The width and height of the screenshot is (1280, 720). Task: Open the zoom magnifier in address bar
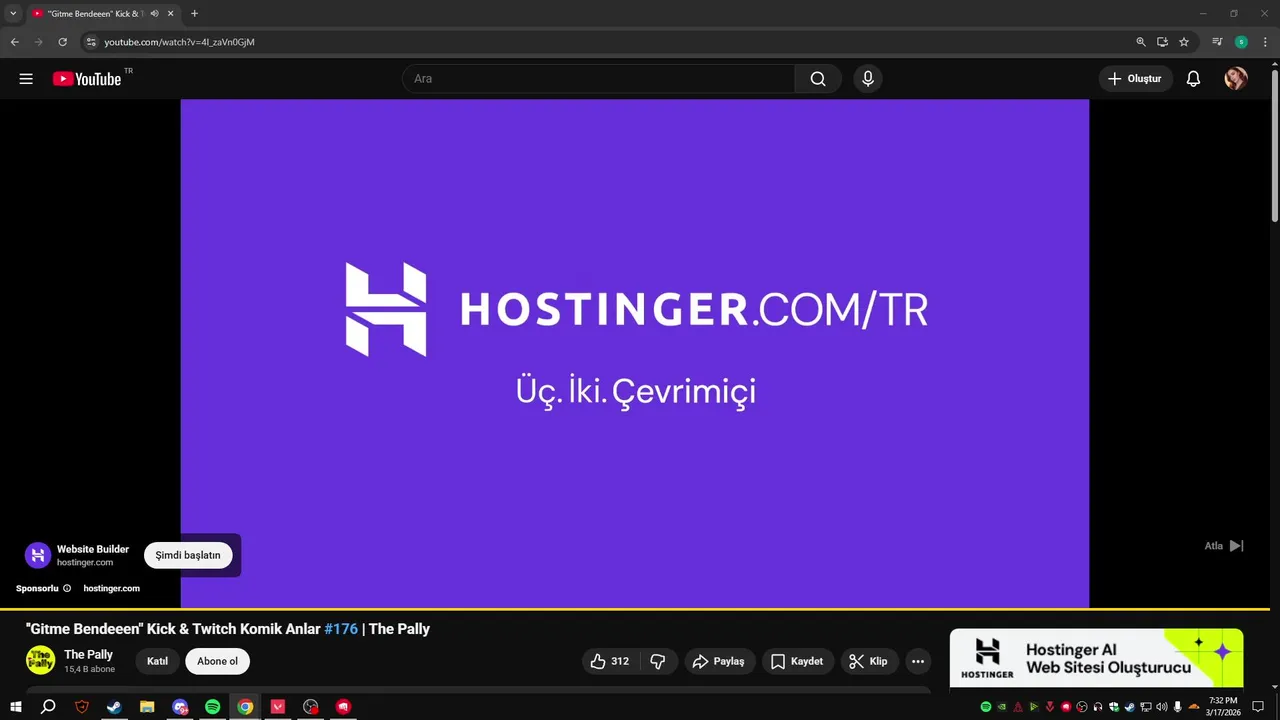1141,42
